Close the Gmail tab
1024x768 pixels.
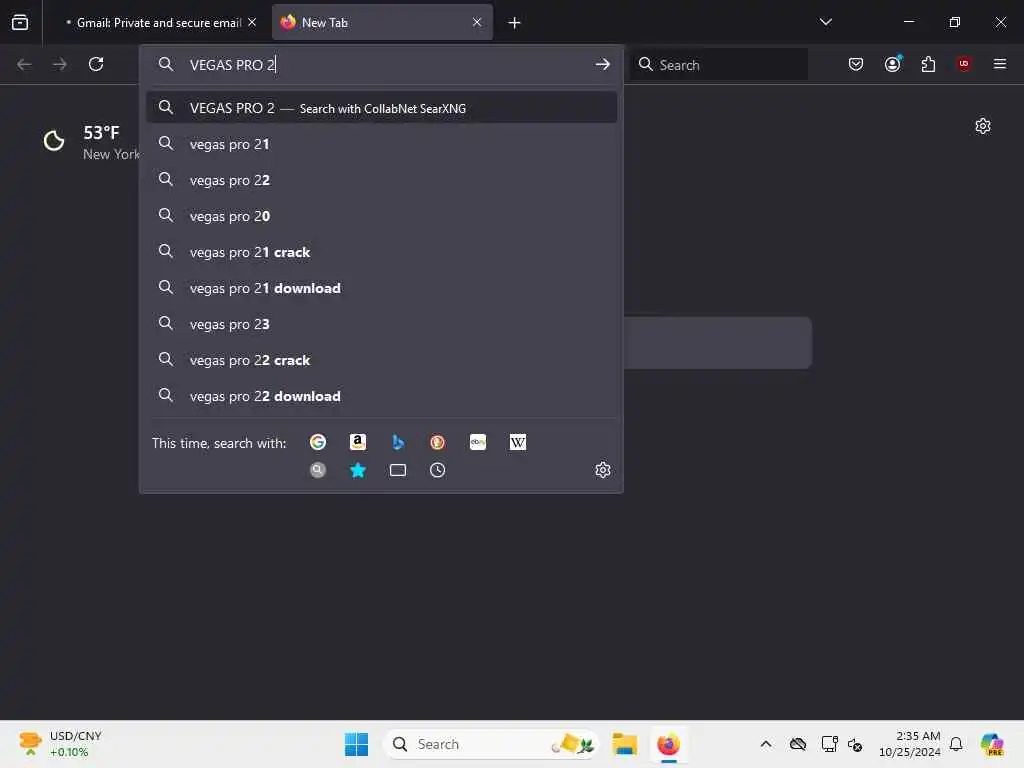[252, 22]
